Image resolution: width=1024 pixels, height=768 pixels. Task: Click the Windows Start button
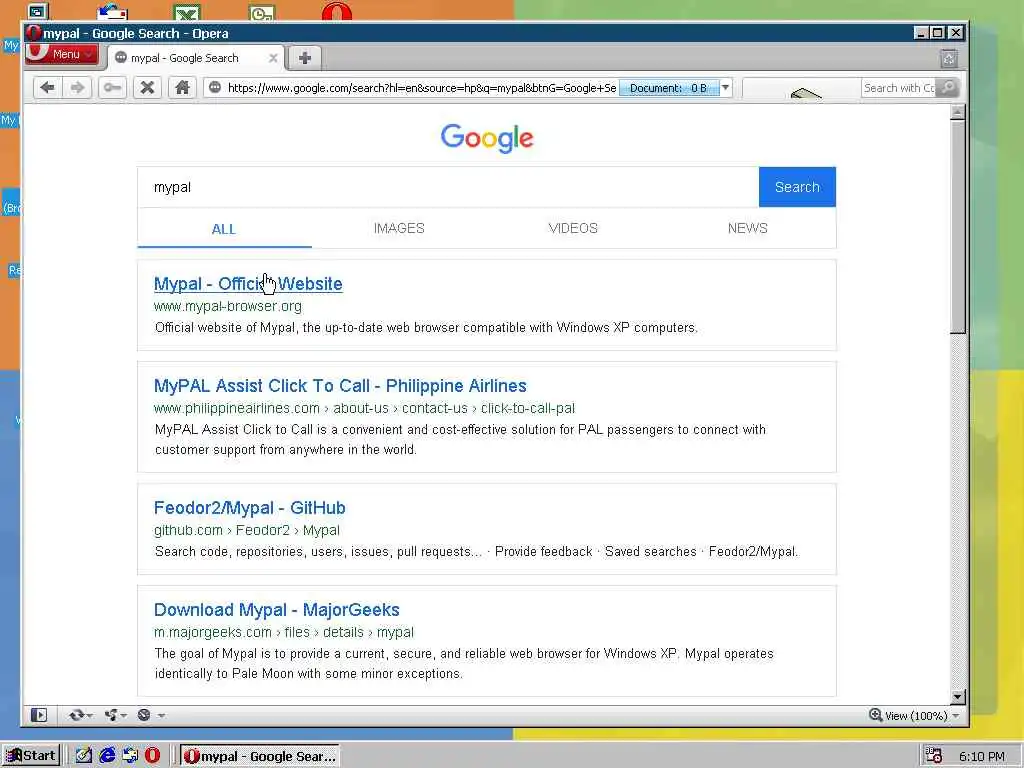click(x=31, y=756)
